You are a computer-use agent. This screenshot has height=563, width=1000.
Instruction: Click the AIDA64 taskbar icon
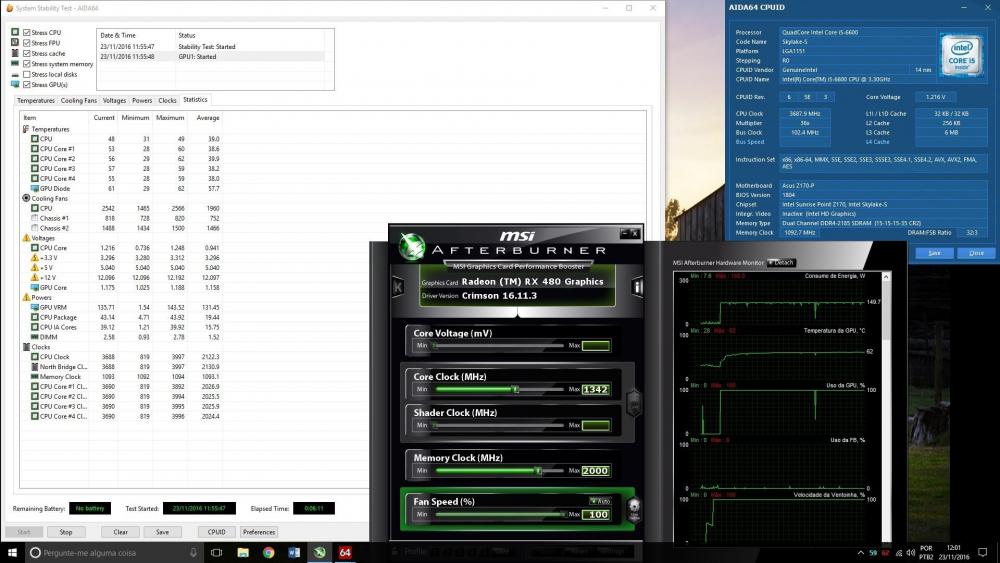[345, 552]
